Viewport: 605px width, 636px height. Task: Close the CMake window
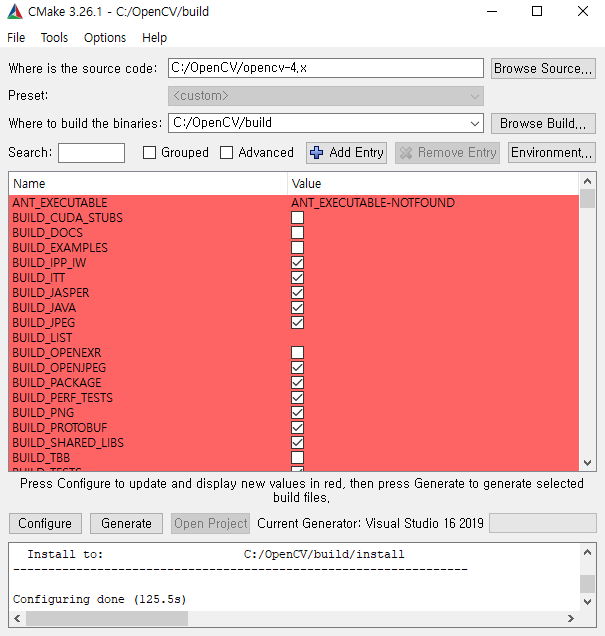(583, 11)
